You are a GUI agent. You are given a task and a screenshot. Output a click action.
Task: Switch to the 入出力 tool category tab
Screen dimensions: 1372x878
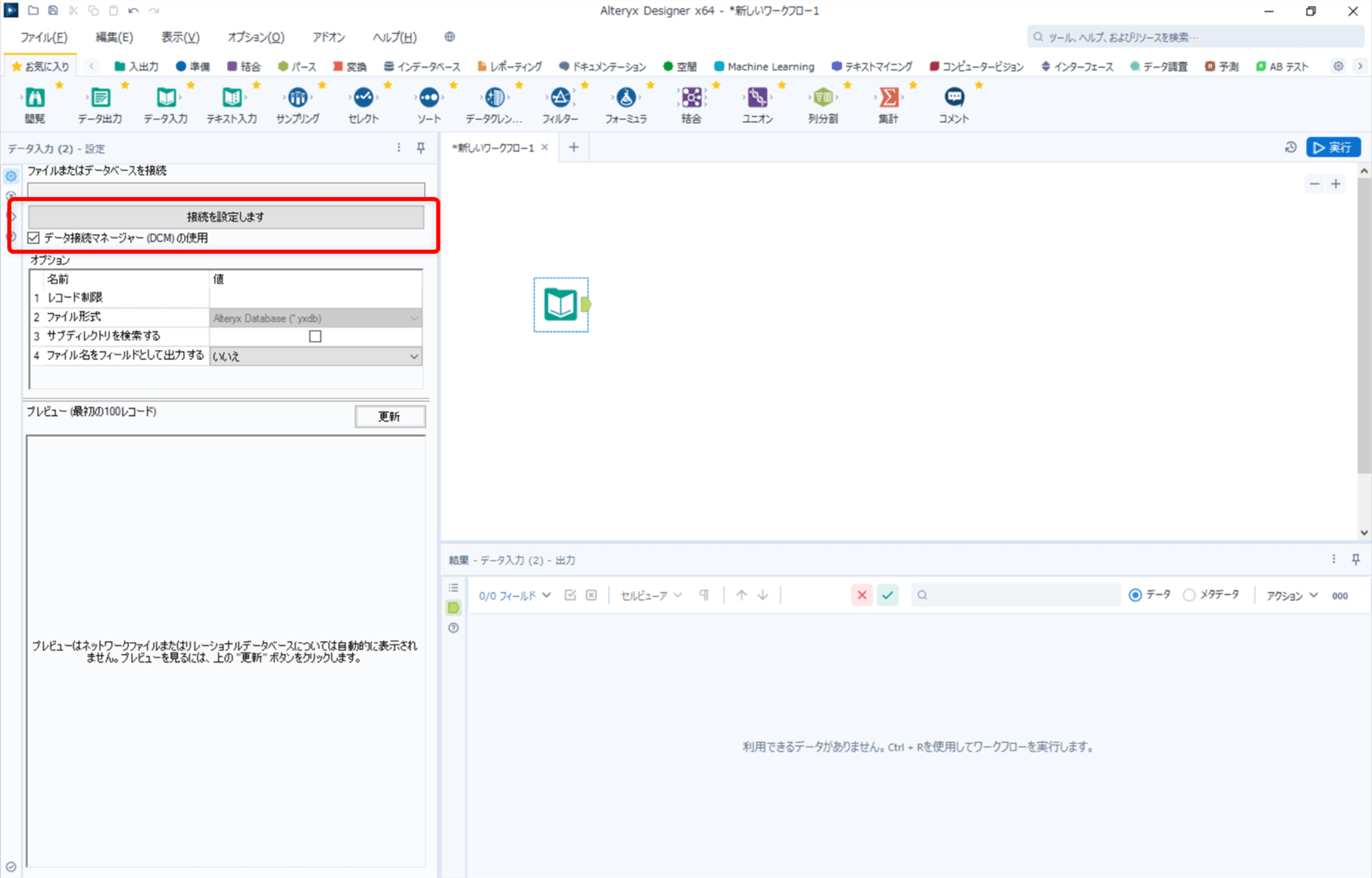point(136,67)
